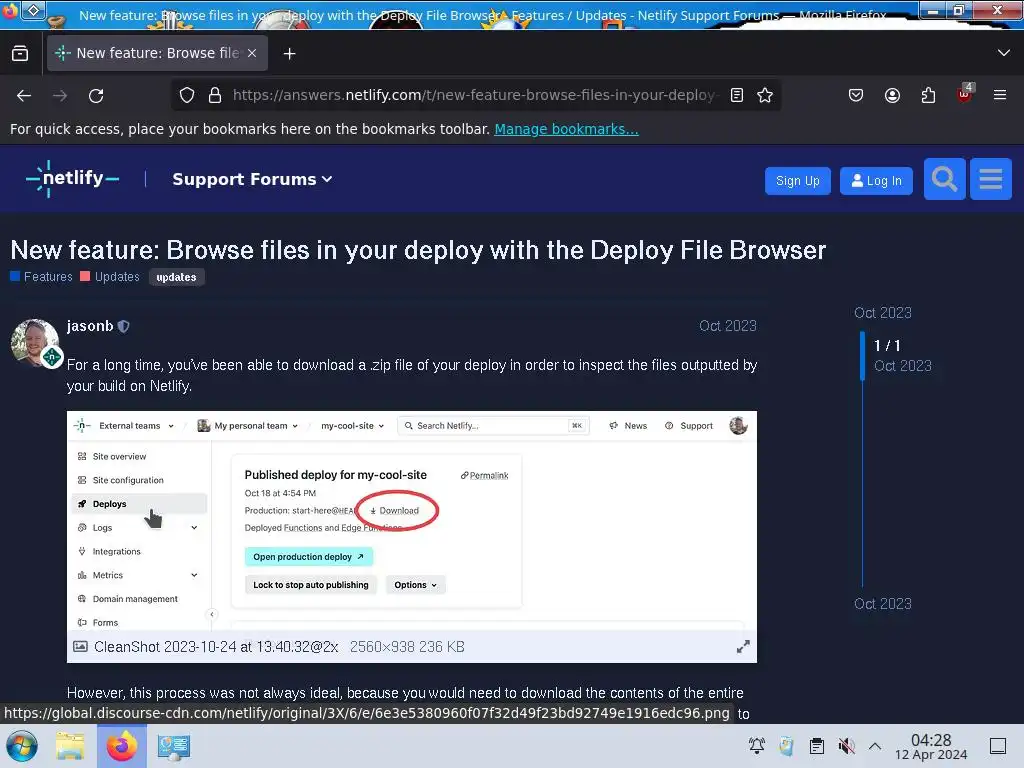Show site security padlock info
1024x768 pixels.
click(215, 95)
